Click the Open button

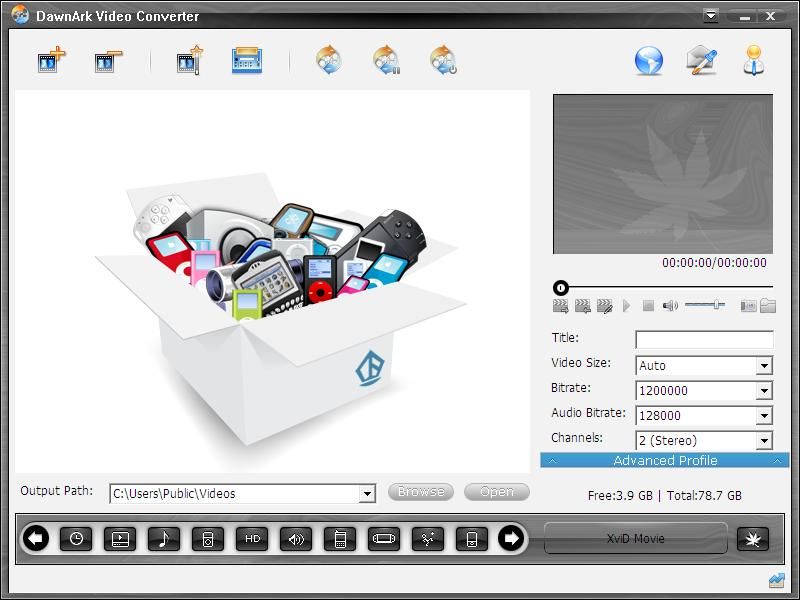click(497, 492)
